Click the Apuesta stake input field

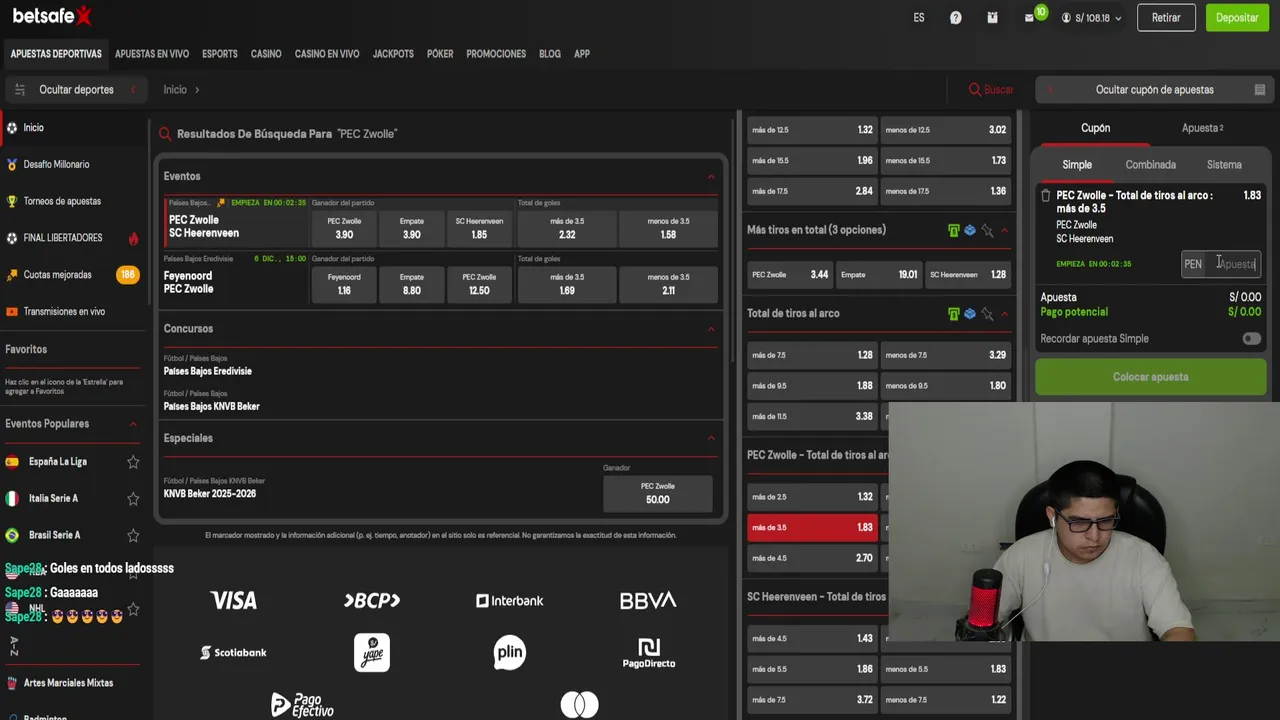[1220, 264]
